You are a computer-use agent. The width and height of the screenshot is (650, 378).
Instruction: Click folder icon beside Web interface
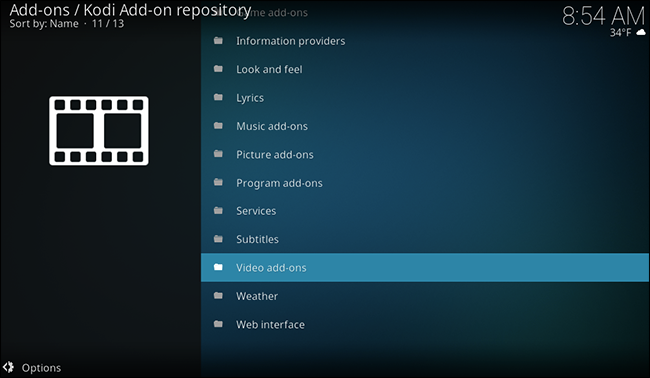pyautogui.click(x=218, y=324)
